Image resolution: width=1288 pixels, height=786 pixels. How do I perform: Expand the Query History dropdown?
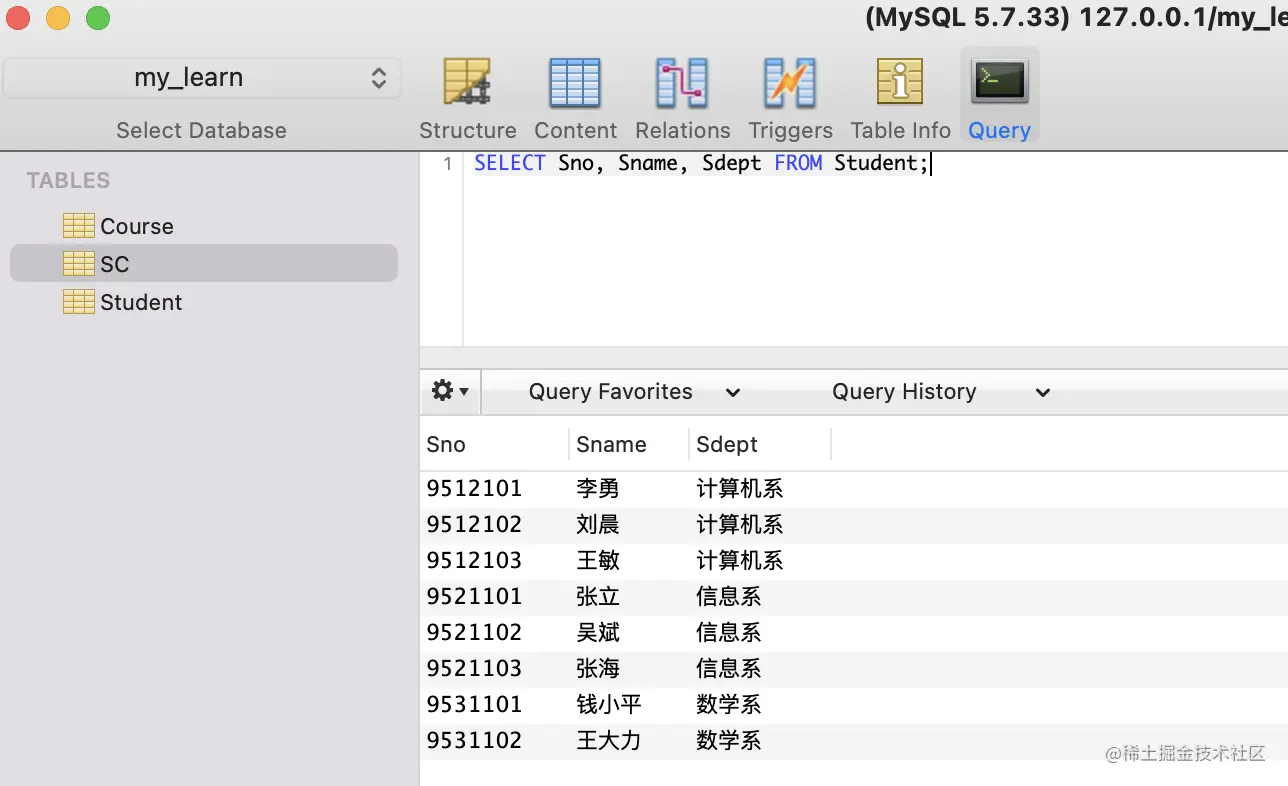pos(941,392)
